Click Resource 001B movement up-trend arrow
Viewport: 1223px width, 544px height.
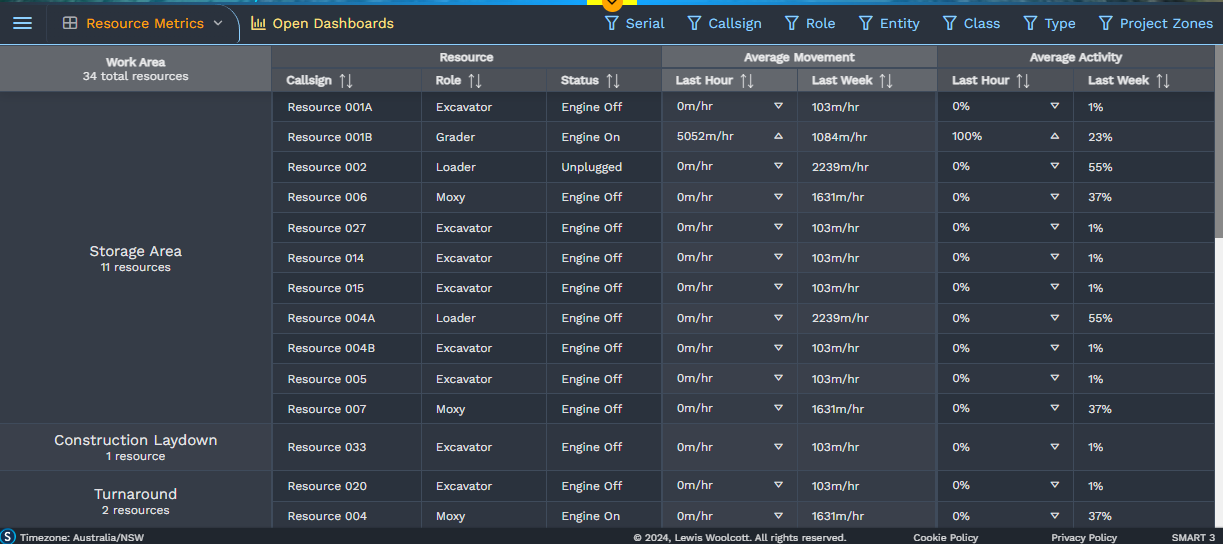coord(778,136)
